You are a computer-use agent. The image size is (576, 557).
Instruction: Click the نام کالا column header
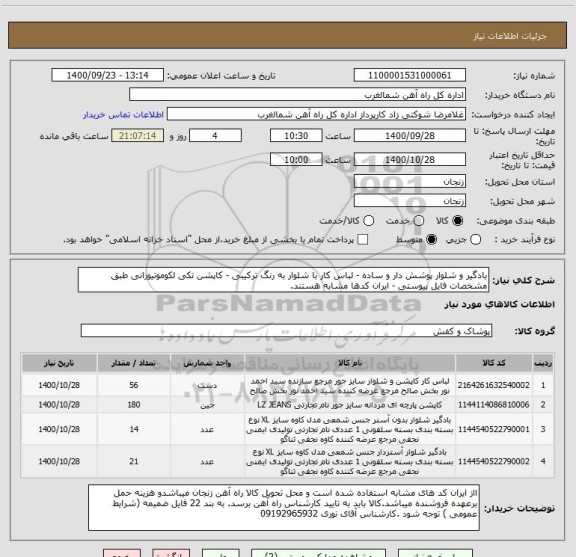pos(350,363)
